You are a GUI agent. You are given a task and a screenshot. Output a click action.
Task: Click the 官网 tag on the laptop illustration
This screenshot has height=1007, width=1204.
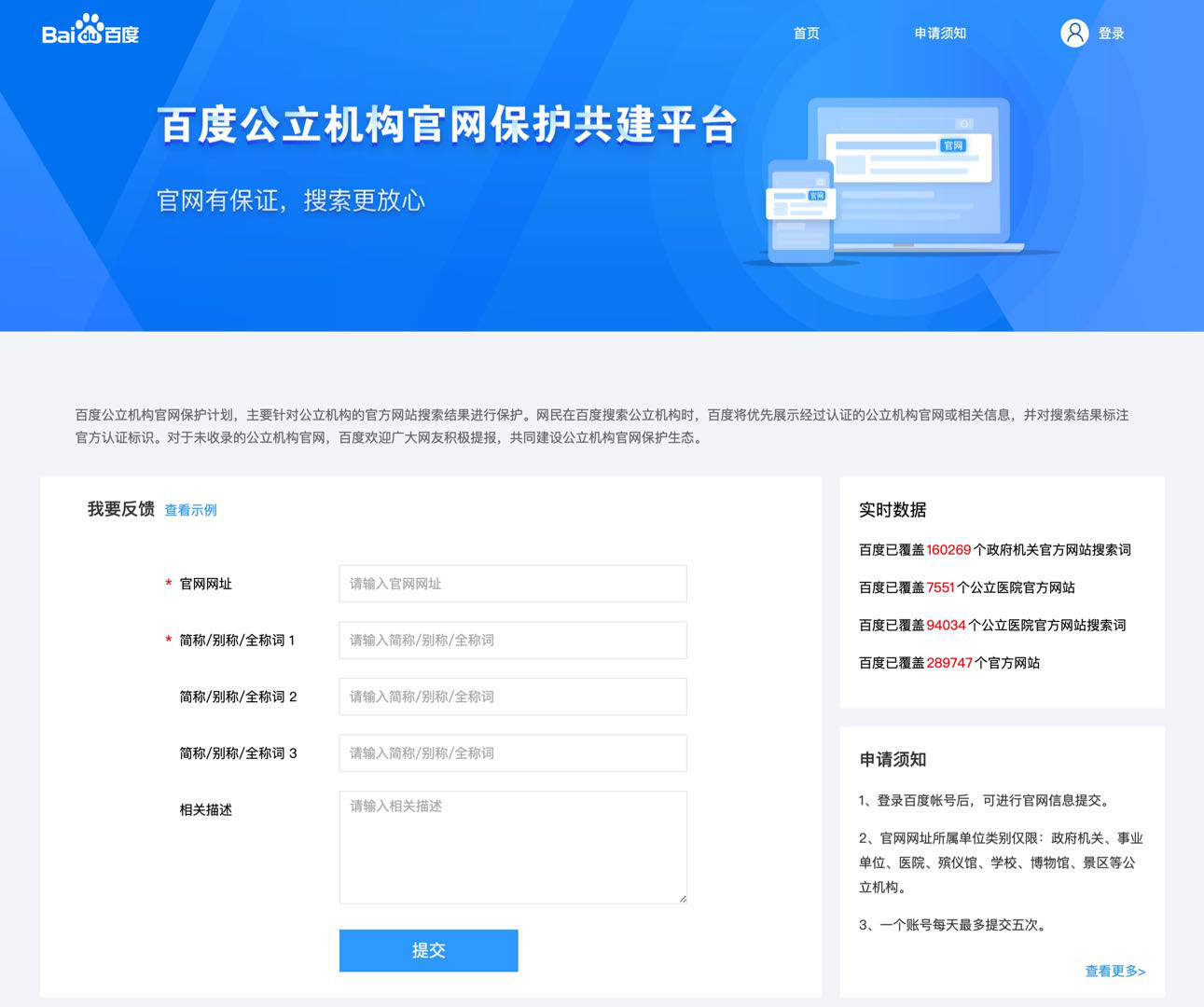[953, 146]
